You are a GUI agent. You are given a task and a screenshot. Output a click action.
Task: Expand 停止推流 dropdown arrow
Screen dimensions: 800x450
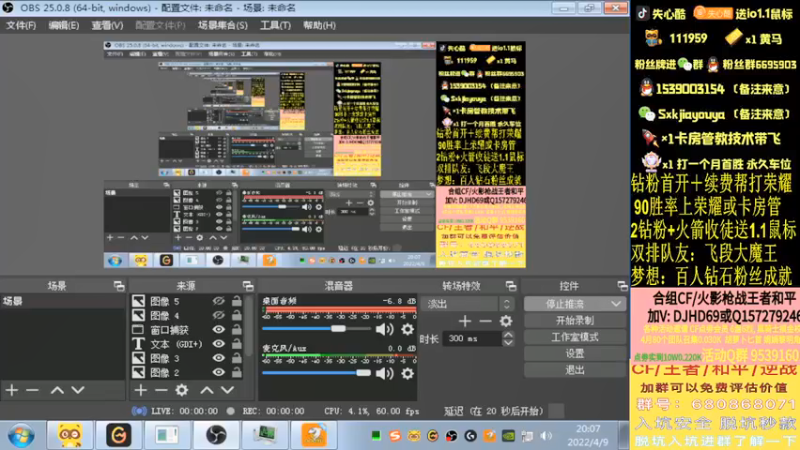coord(616,304)
